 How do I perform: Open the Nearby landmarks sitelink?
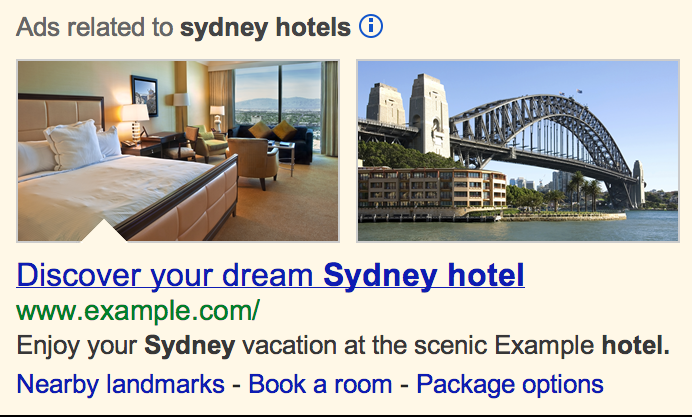click(x=120, y=384)
